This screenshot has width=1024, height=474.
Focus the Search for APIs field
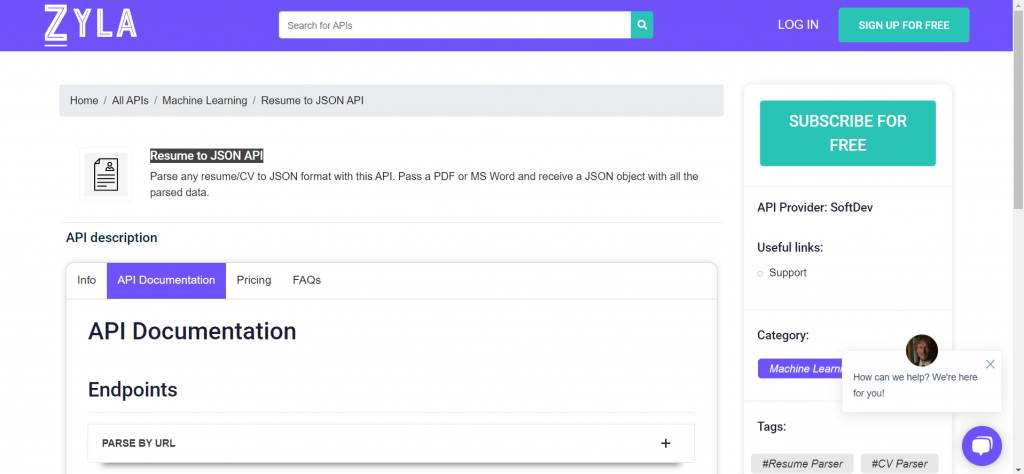coord(455,25)
